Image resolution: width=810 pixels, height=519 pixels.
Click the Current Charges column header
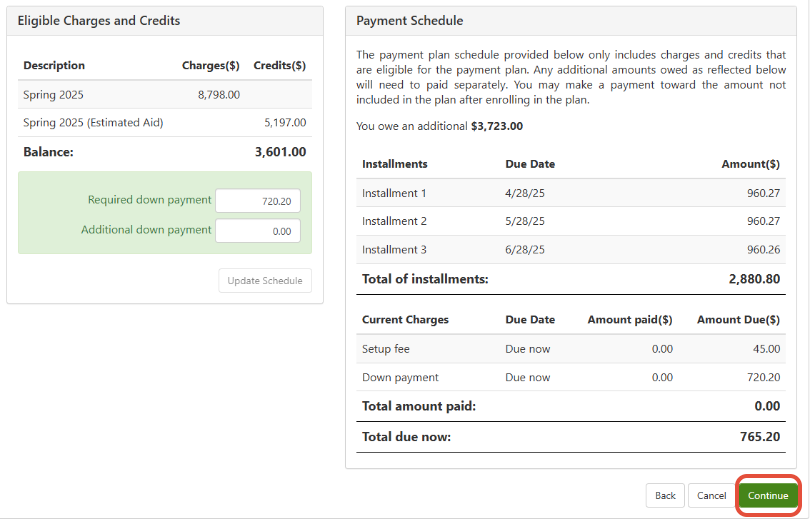coord(406,320)
